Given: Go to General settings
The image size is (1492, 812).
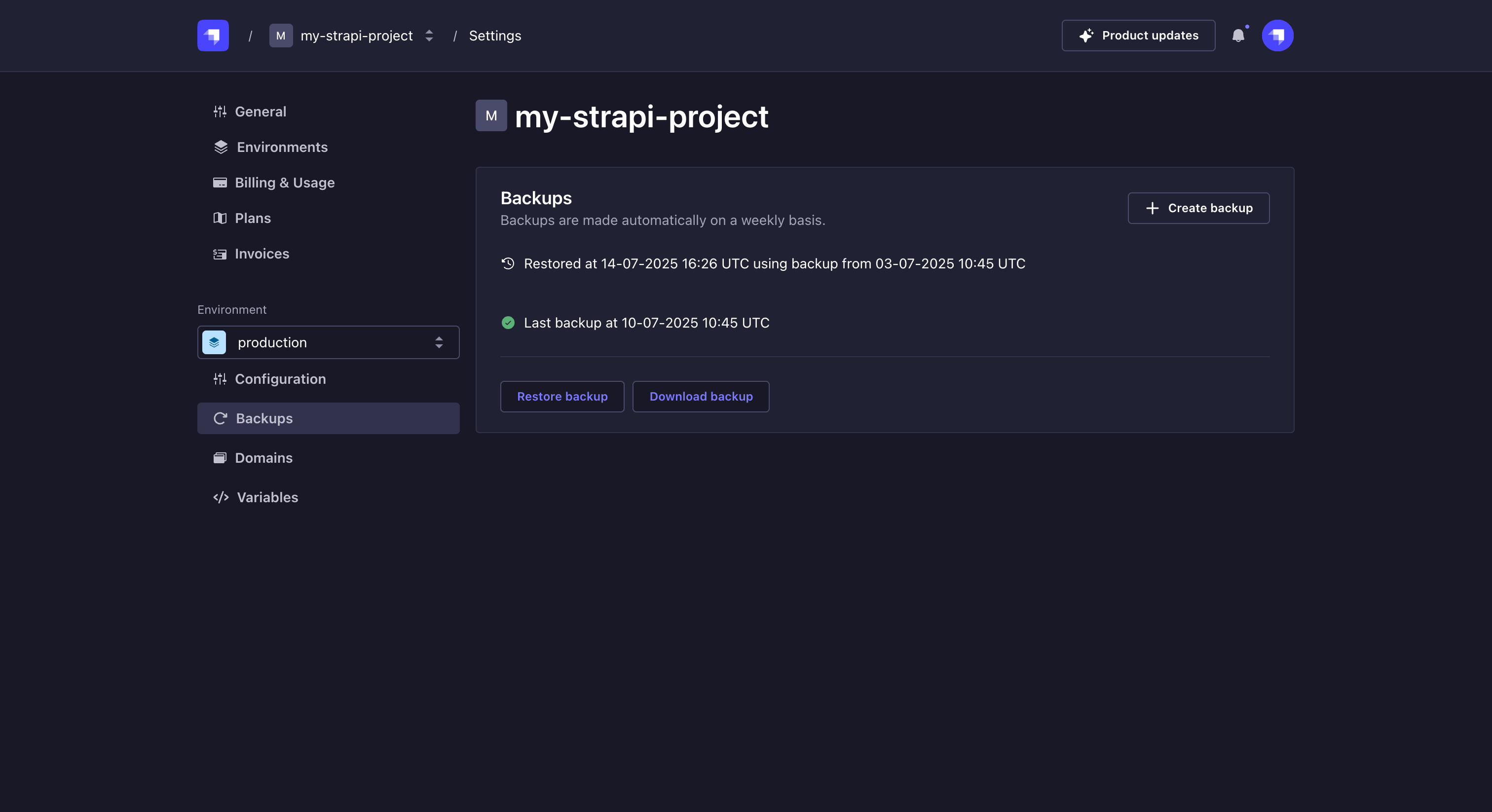Looking at the screenshot, I should click(260, 111).
